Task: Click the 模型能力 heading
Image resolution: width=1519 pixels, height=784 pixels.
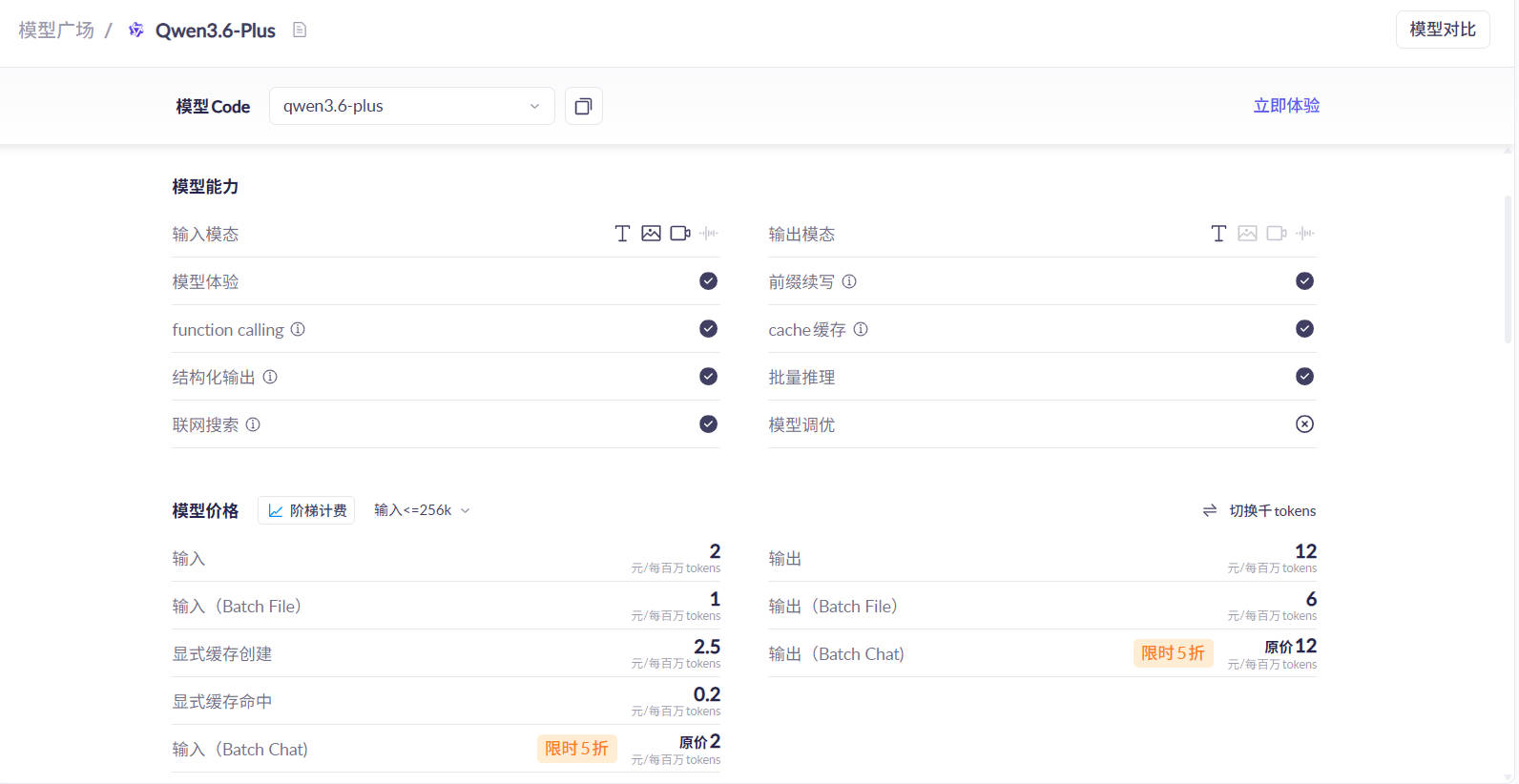Action: pyautogui.click(x=205, y=186)
